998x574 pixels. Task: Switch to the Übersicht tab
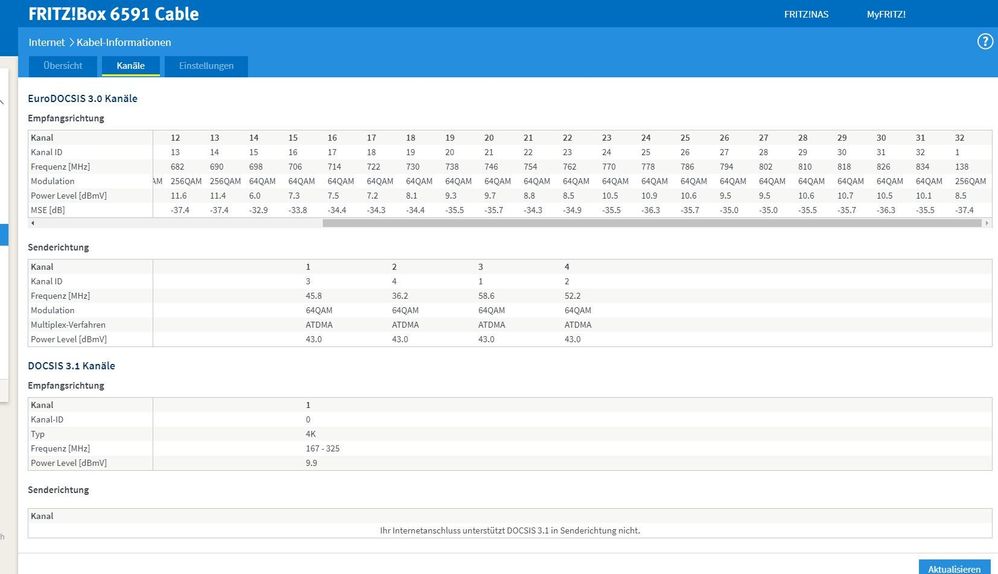tap(63, 66)
